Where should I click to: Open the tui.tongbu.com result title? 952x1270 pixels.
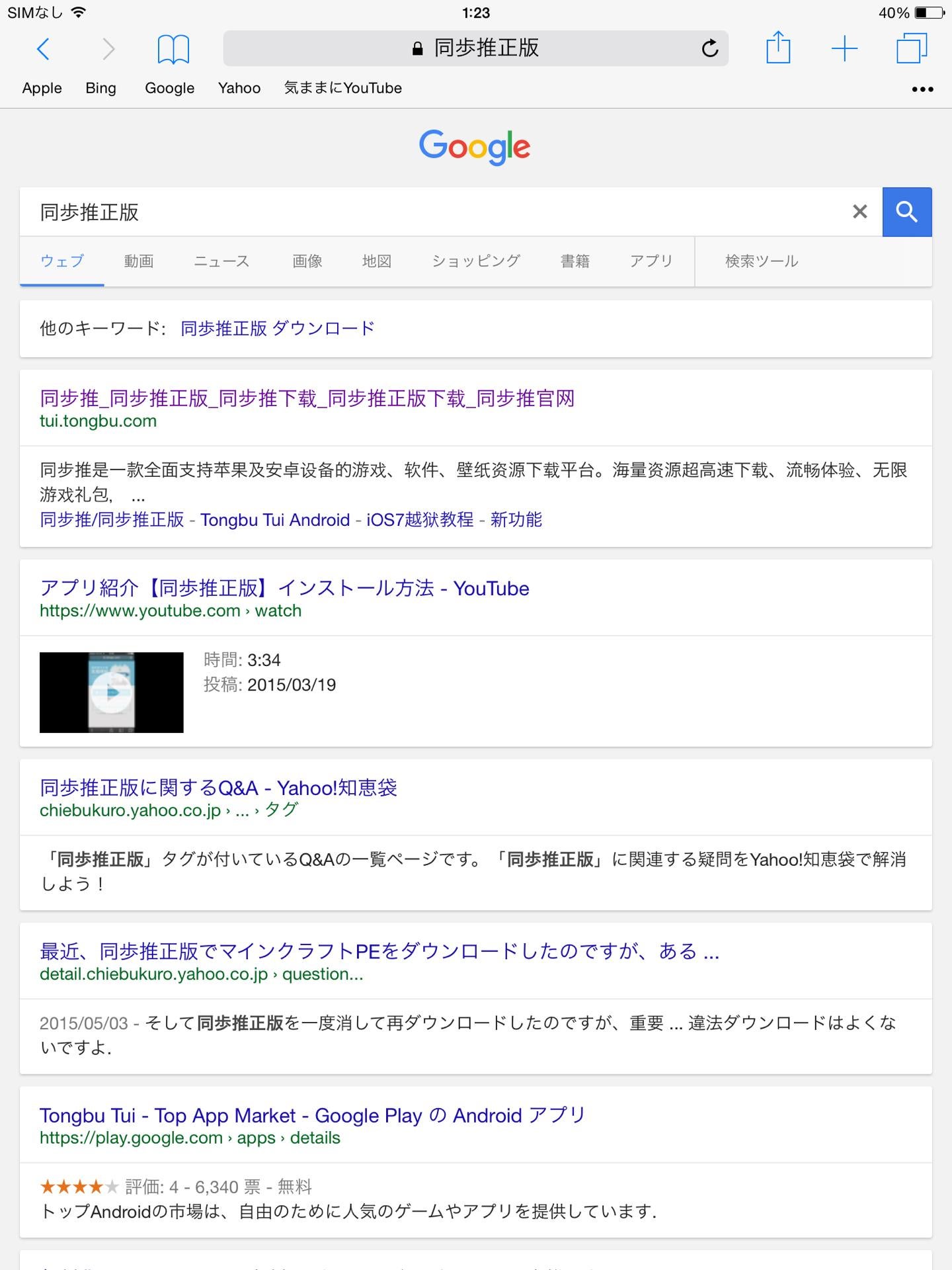tap(307, 398)
